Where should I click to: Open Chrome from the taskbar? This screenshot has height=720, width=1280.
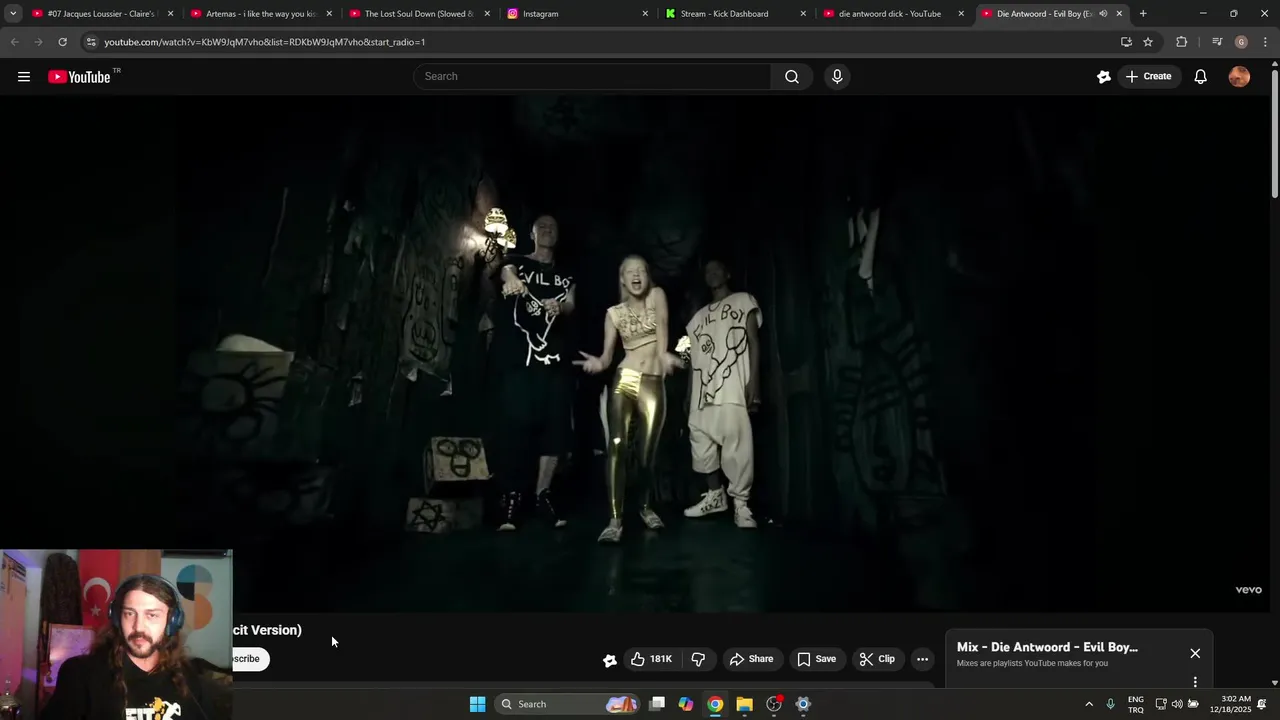pyautogui.click(x=715, y=704)
